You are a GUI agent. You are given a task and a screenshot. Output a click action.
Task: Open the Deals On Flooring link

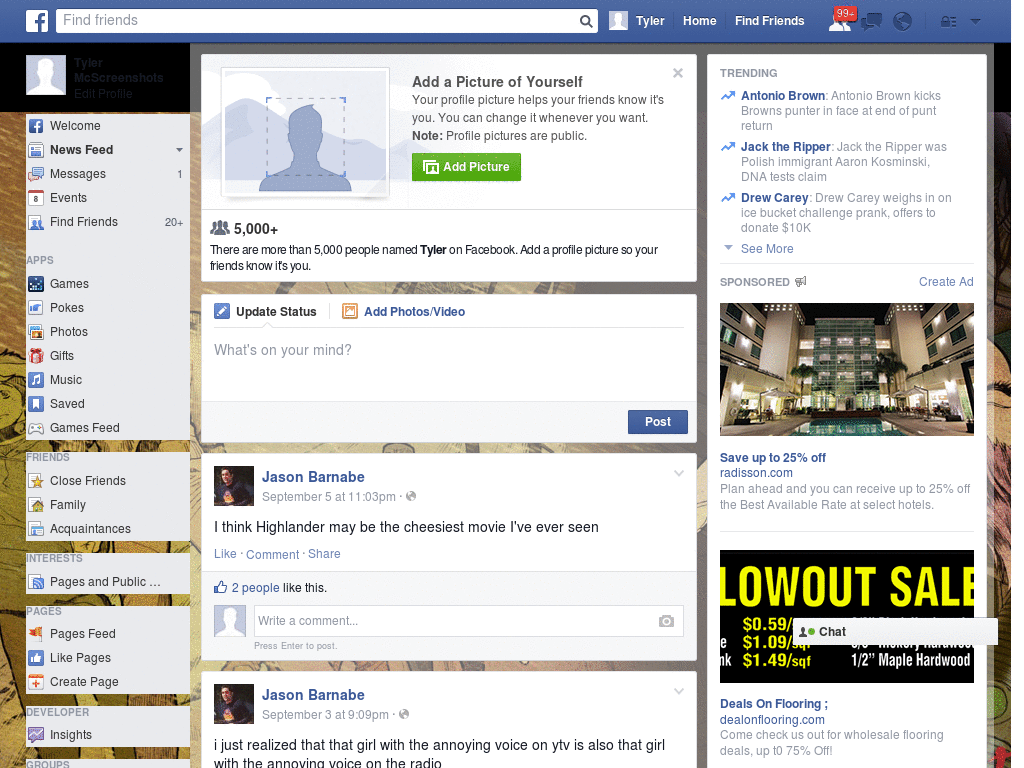point(773,704)
